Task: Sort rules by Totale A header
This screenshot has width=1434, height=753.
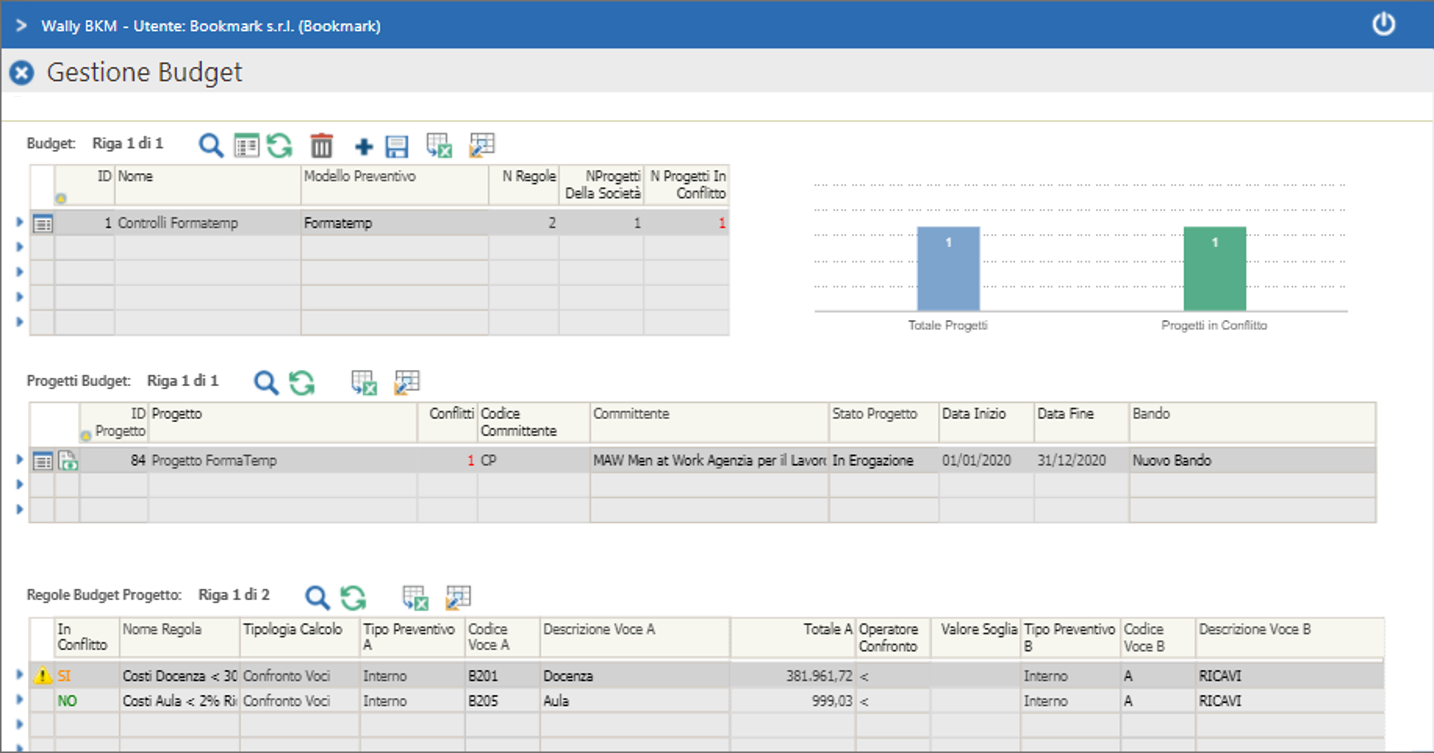Action: click(x=793, y=637)
